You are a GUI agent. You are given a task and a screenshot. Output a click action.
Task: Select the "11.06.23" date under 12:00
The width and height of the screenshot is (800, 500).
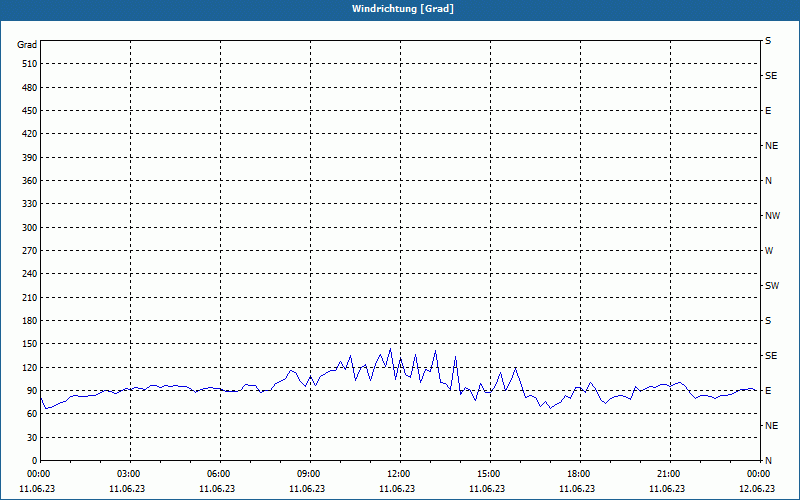pyautogui.click(x=397, y=489)
